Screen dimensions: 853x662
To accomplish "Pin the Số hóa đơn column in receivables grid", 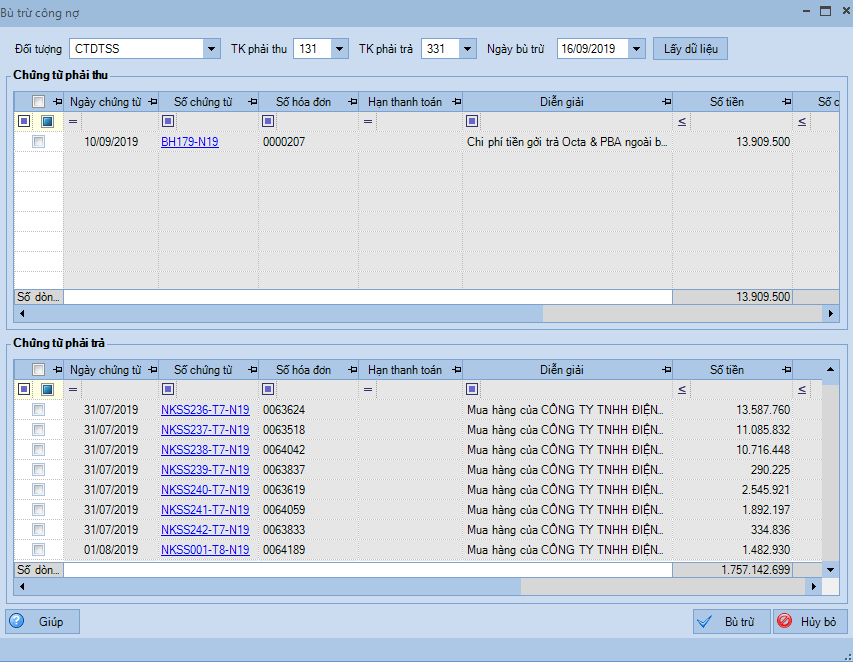I will point(353,102).
